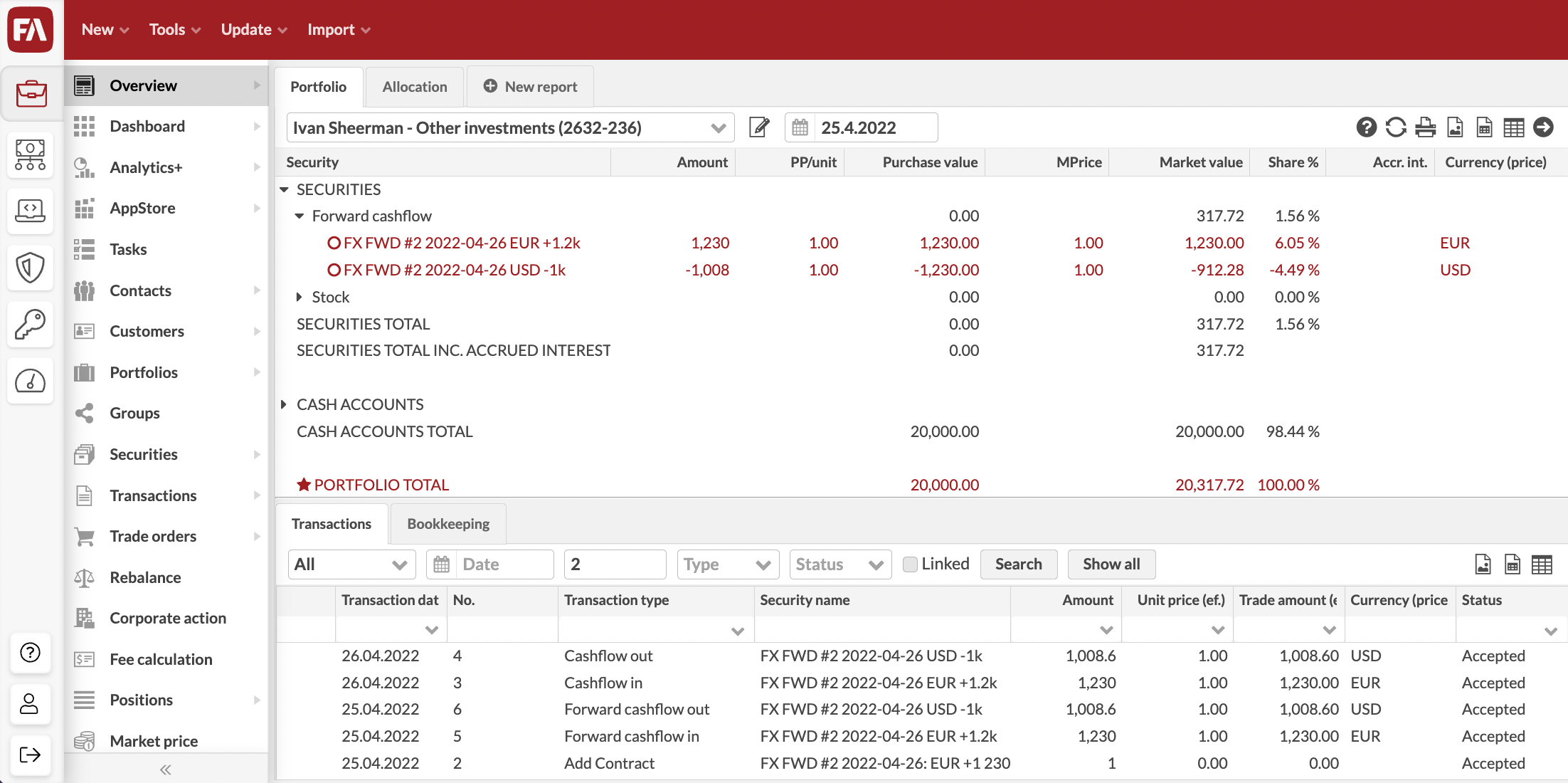Click the spreadsheet export icon in the portfolio toolbar
The width and height of the screenshot is (1568, 783).
(x=1485, y=127)
